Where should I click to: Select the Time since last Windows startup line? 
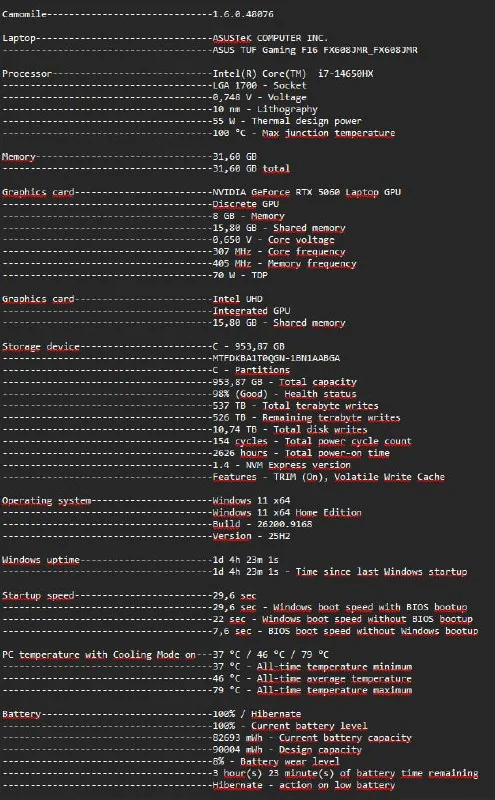pos(339,571)
